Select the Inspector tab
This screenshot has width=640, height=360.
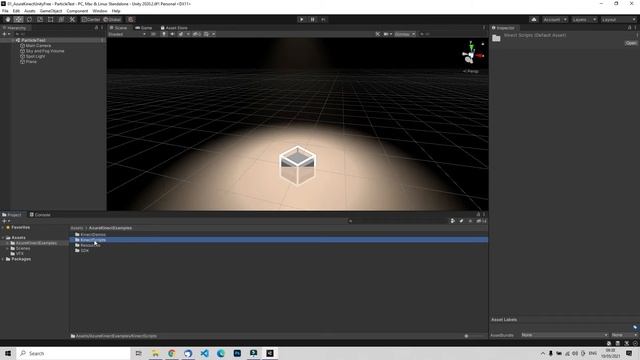[x=503, y=28]
